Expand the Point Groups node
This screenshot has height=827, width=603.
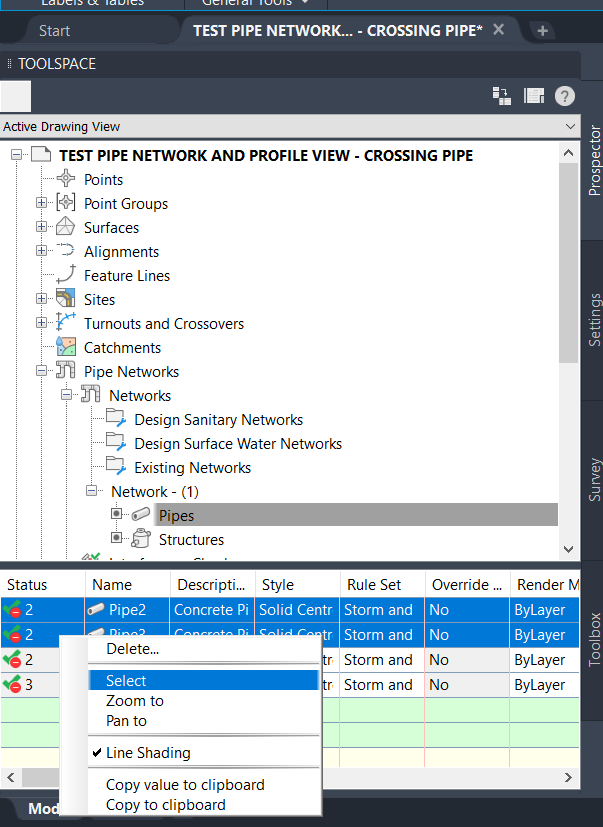(x=41, y=203)
